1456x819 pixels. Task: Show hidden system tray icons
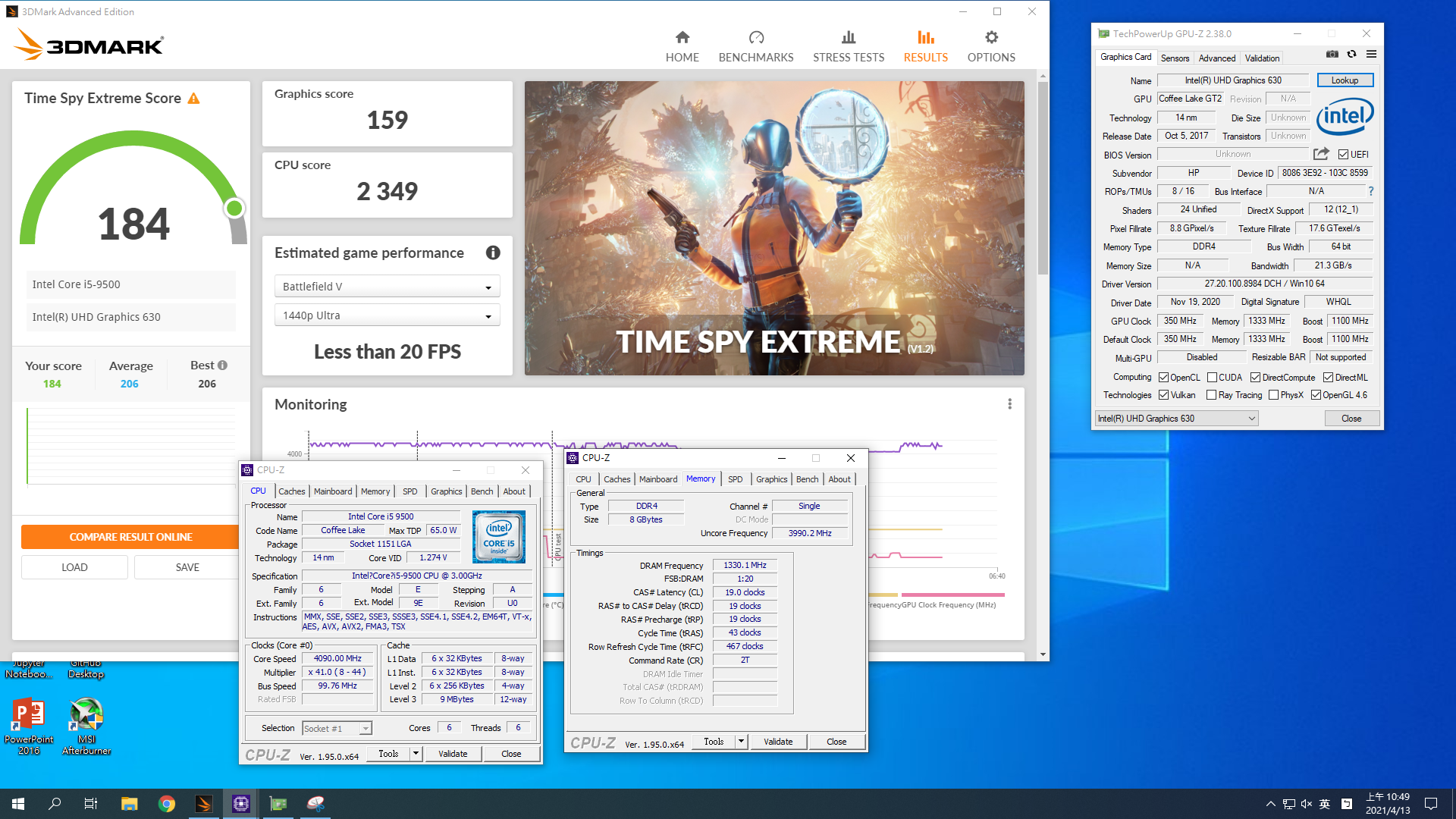pyautogui.click(x=1270, y=804)
